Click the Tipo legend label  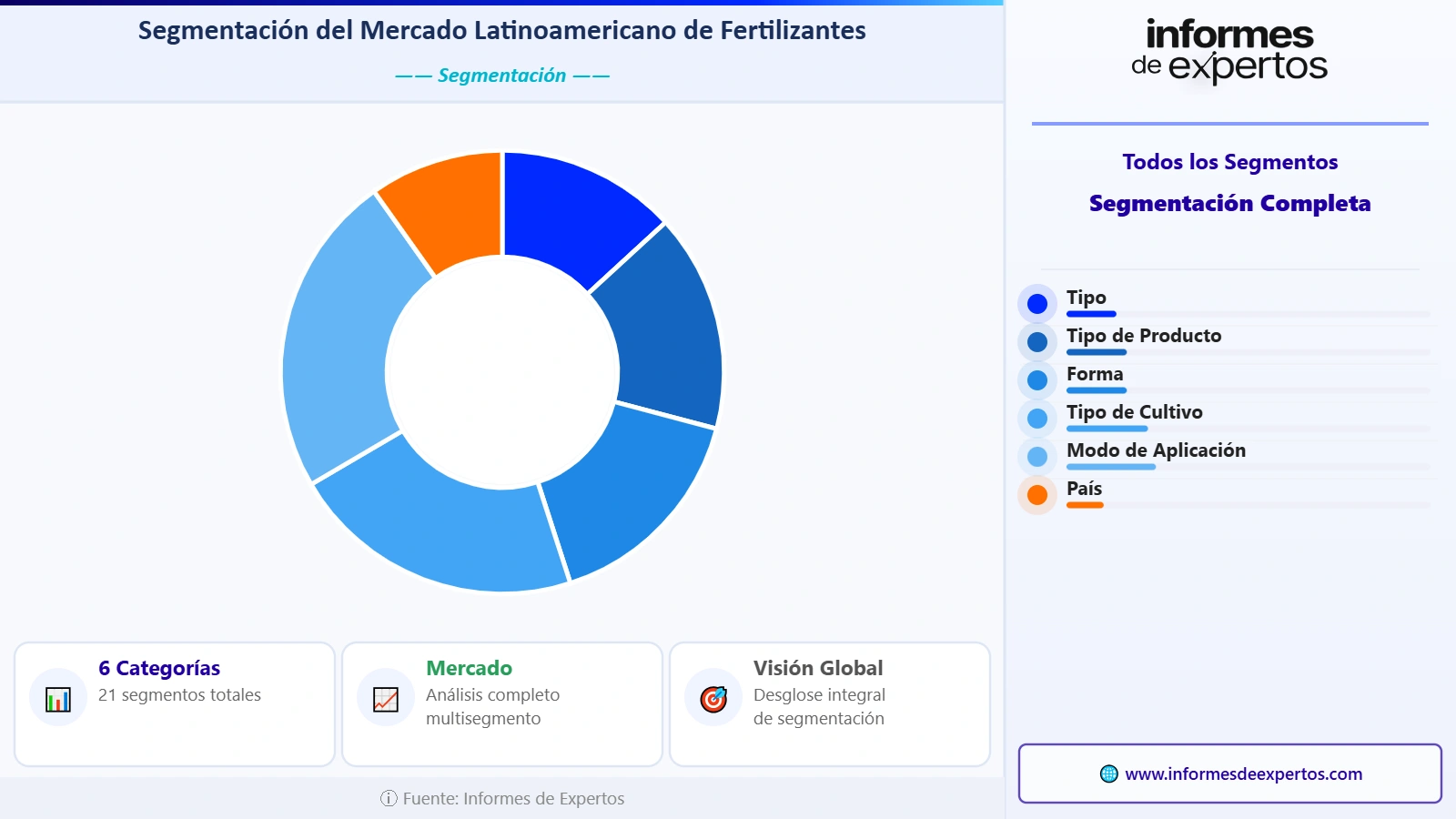tap(1087, 298)
